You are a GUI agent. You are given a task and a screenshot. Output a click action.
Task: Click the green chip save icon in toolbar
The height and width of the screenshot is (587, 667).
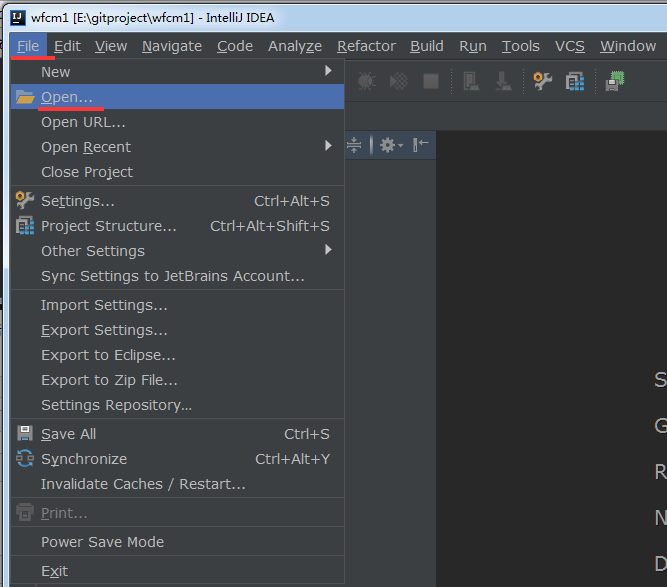pyautogui.click(x=615, y=81)
